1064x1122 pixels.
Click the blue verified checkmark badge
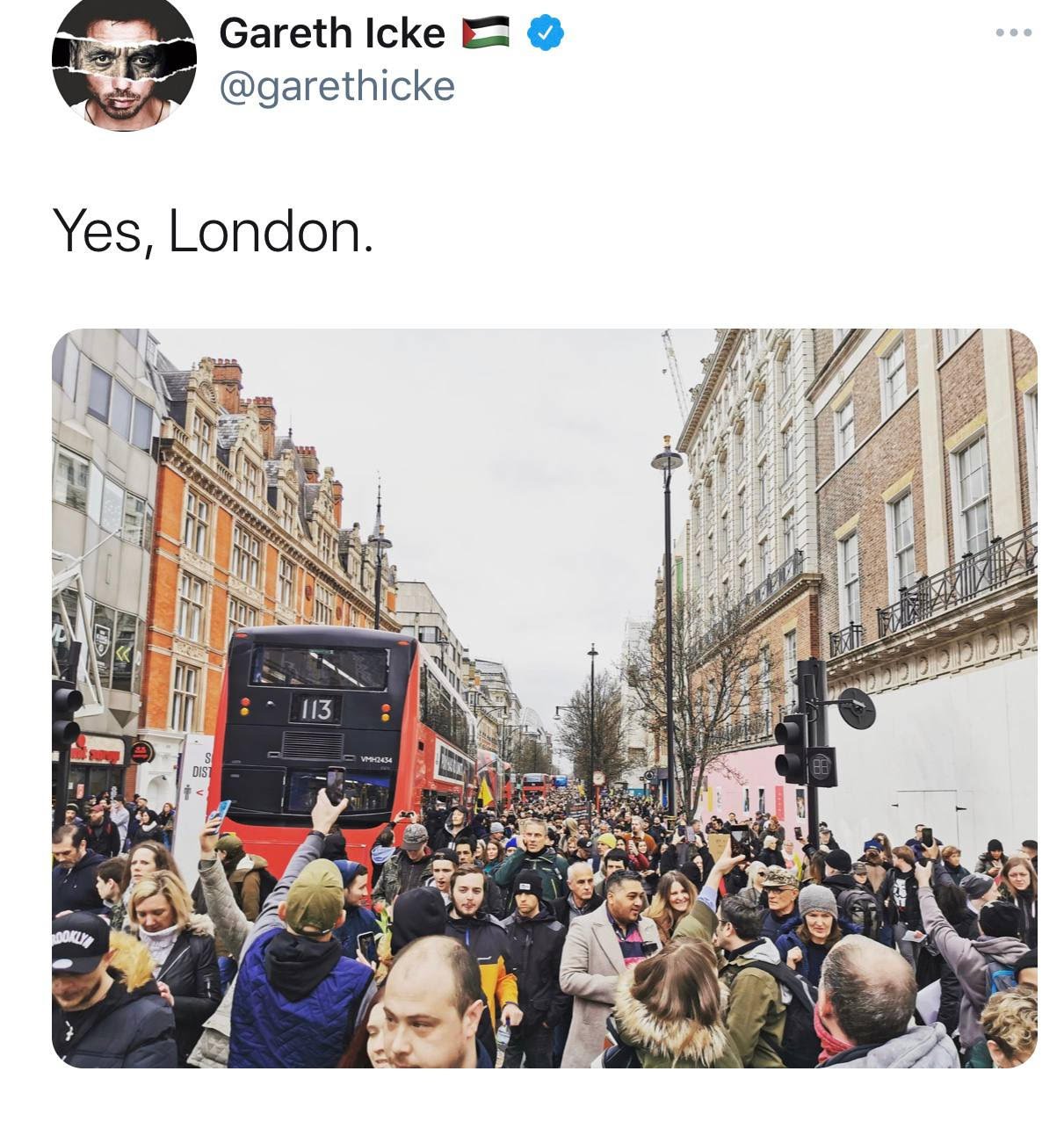(545, 33)
